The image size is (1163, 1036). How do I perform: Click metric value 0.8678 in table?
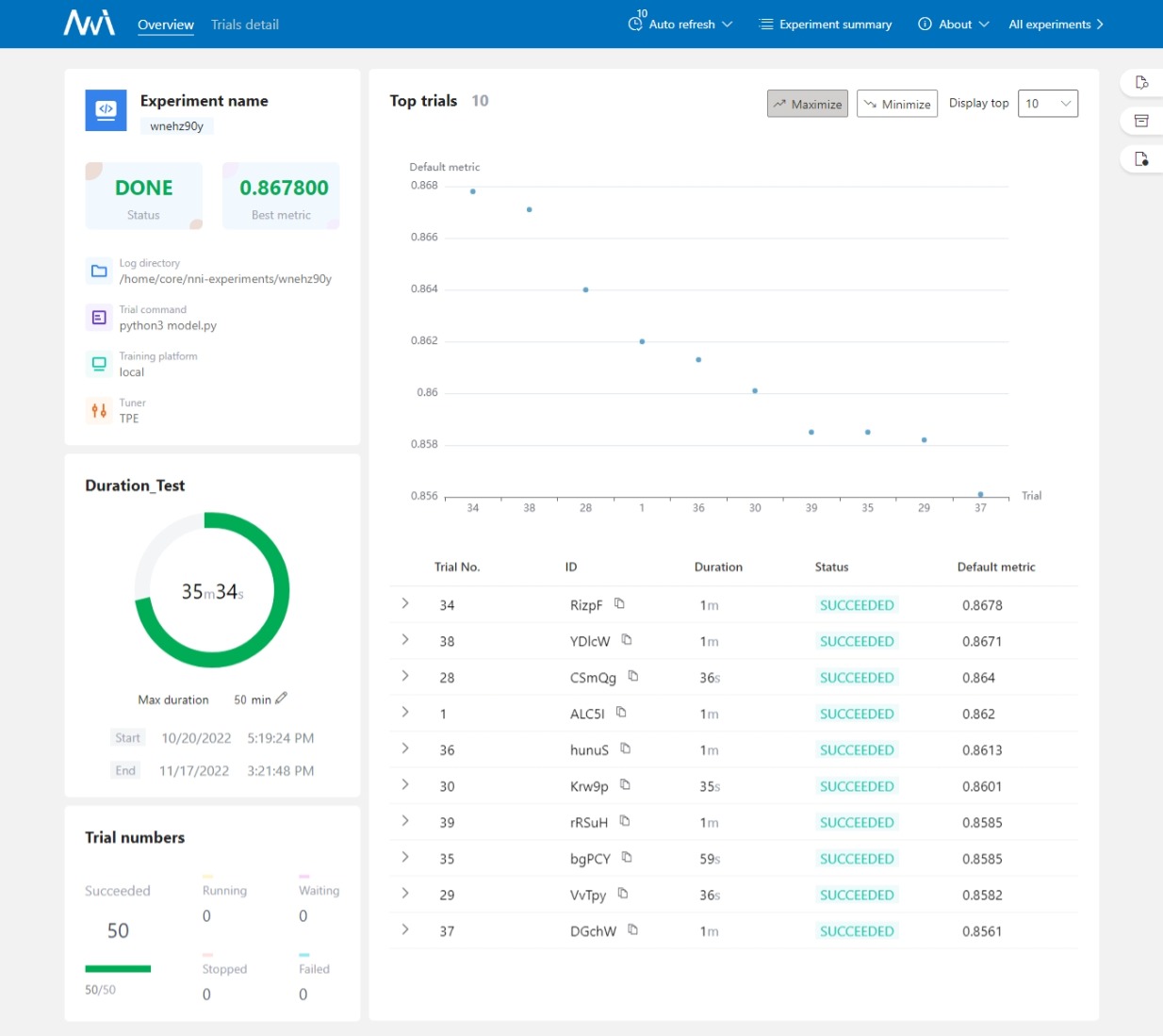[x=982, y=605]
